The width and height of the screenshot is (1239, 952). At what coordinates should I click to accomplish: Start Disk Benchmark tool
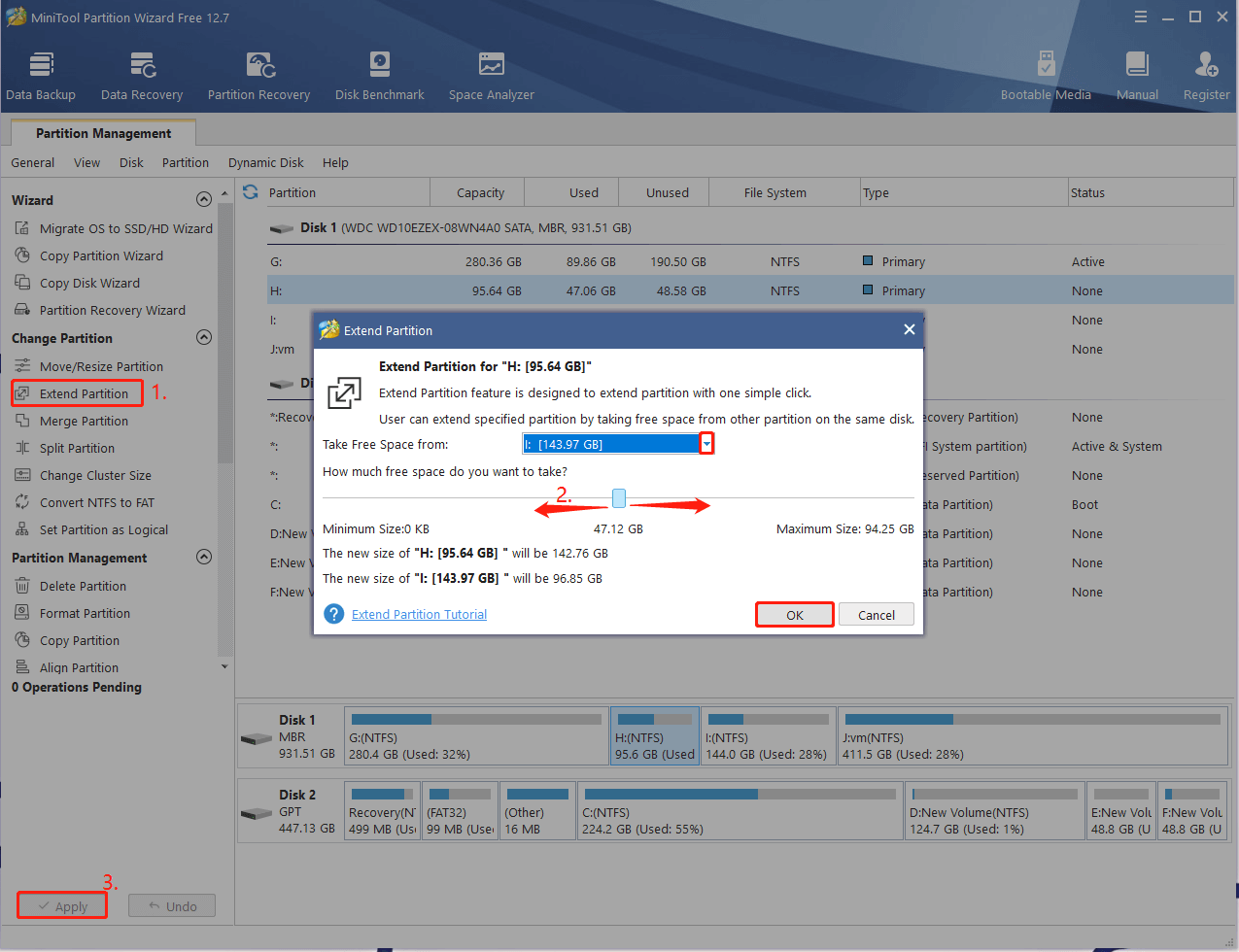point(380,76)
